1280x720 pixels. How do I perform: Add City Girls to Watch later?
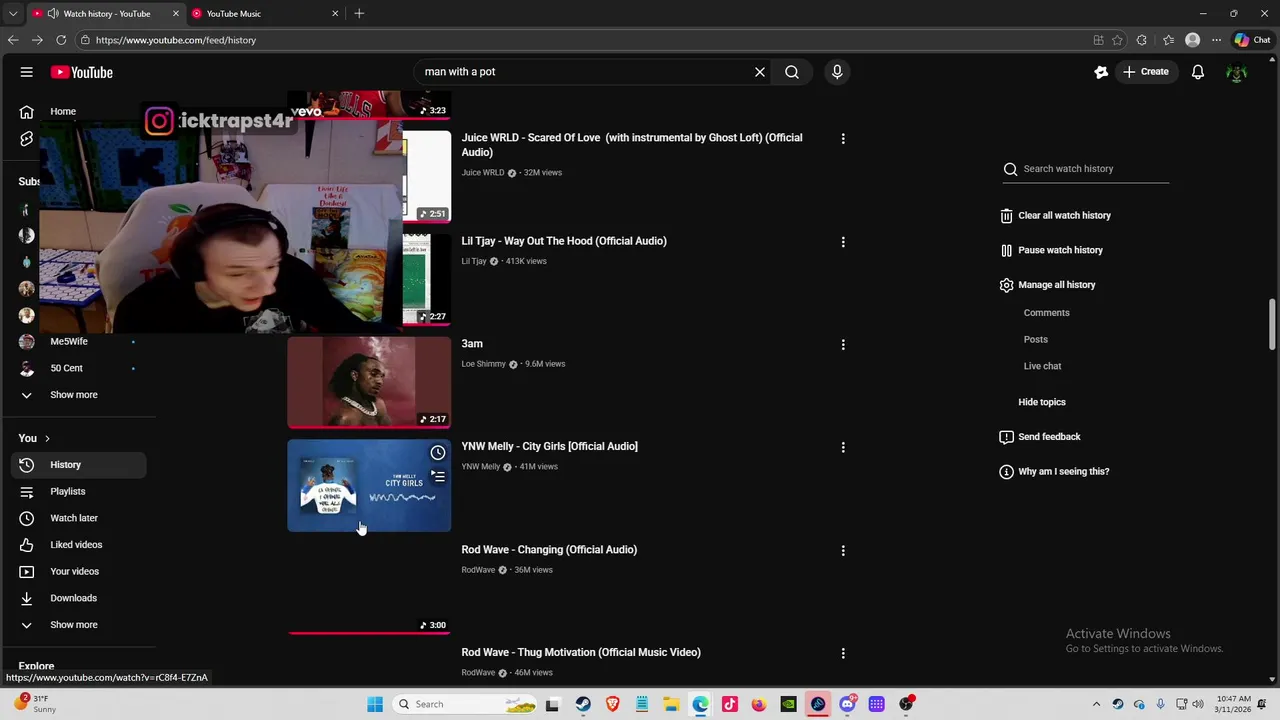pos(438,453)
